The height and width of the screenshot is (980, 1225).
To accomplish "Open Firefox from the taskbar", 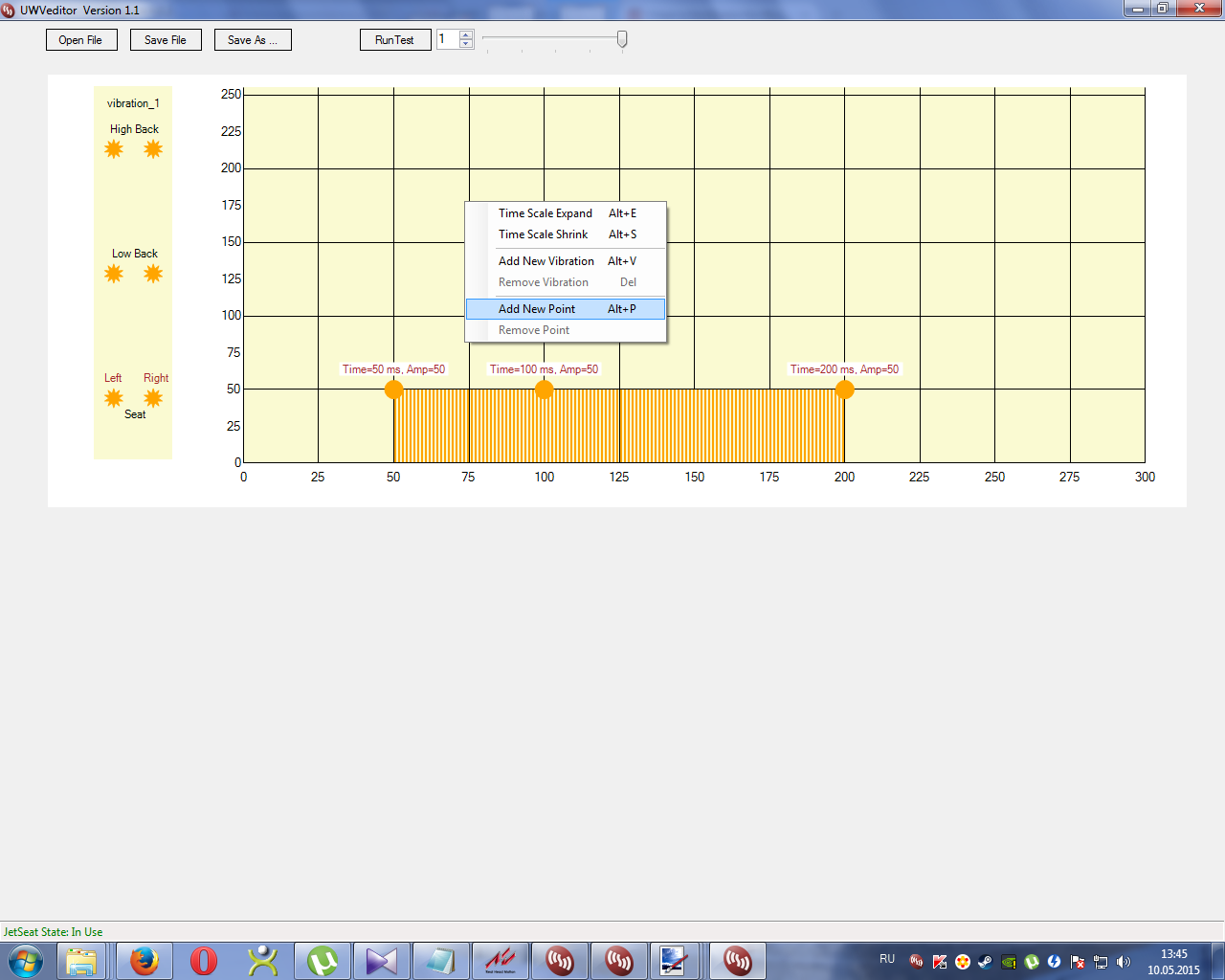I will (x=145, y=961).
